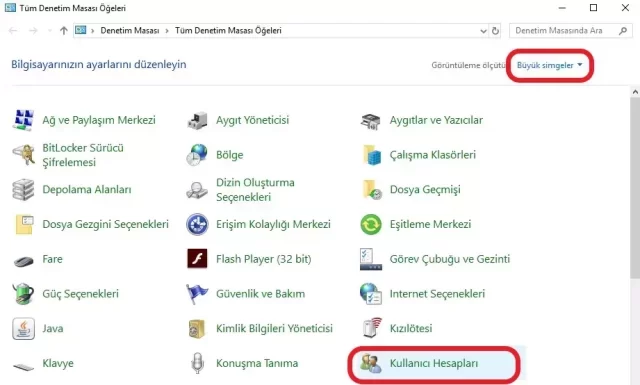Open the Bölge globe icon
The image size is (640, 385).
[197, 155]
